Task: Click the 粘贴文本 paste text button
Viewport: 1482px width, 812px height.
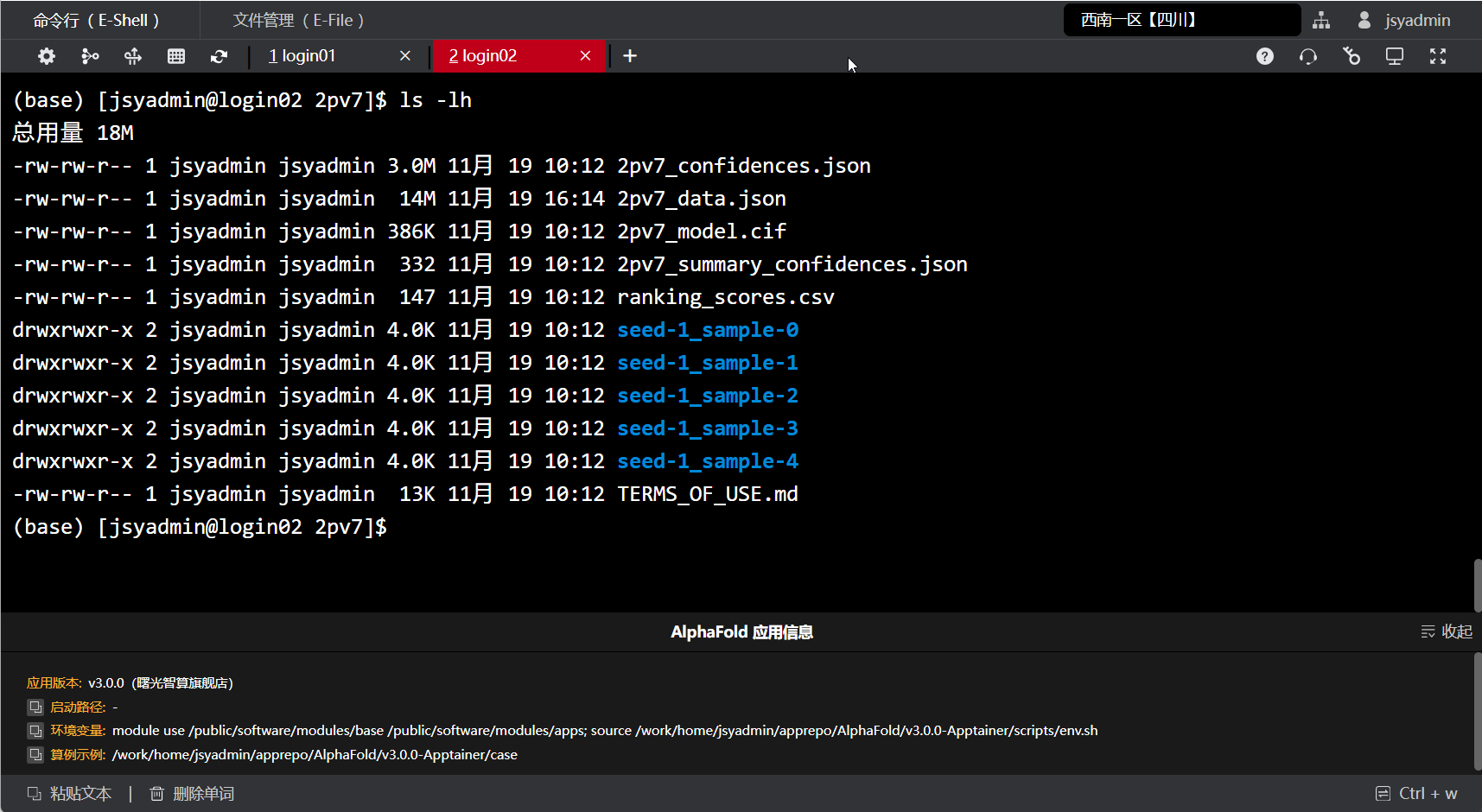Action: 70,793
